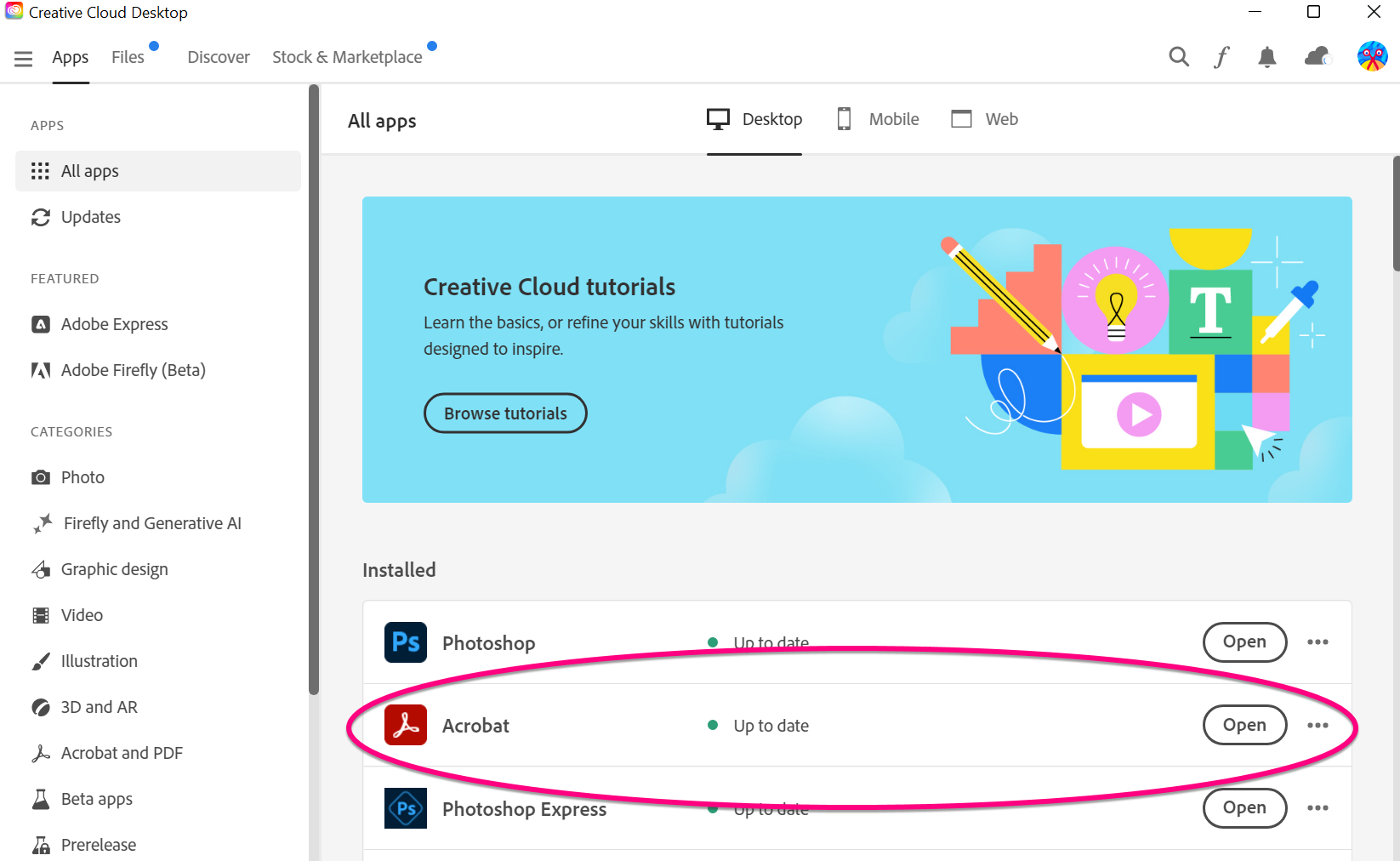This screenshot has width=1400, height=861.
Task: Click the search magnifier icon
Action: (1178, 57)
